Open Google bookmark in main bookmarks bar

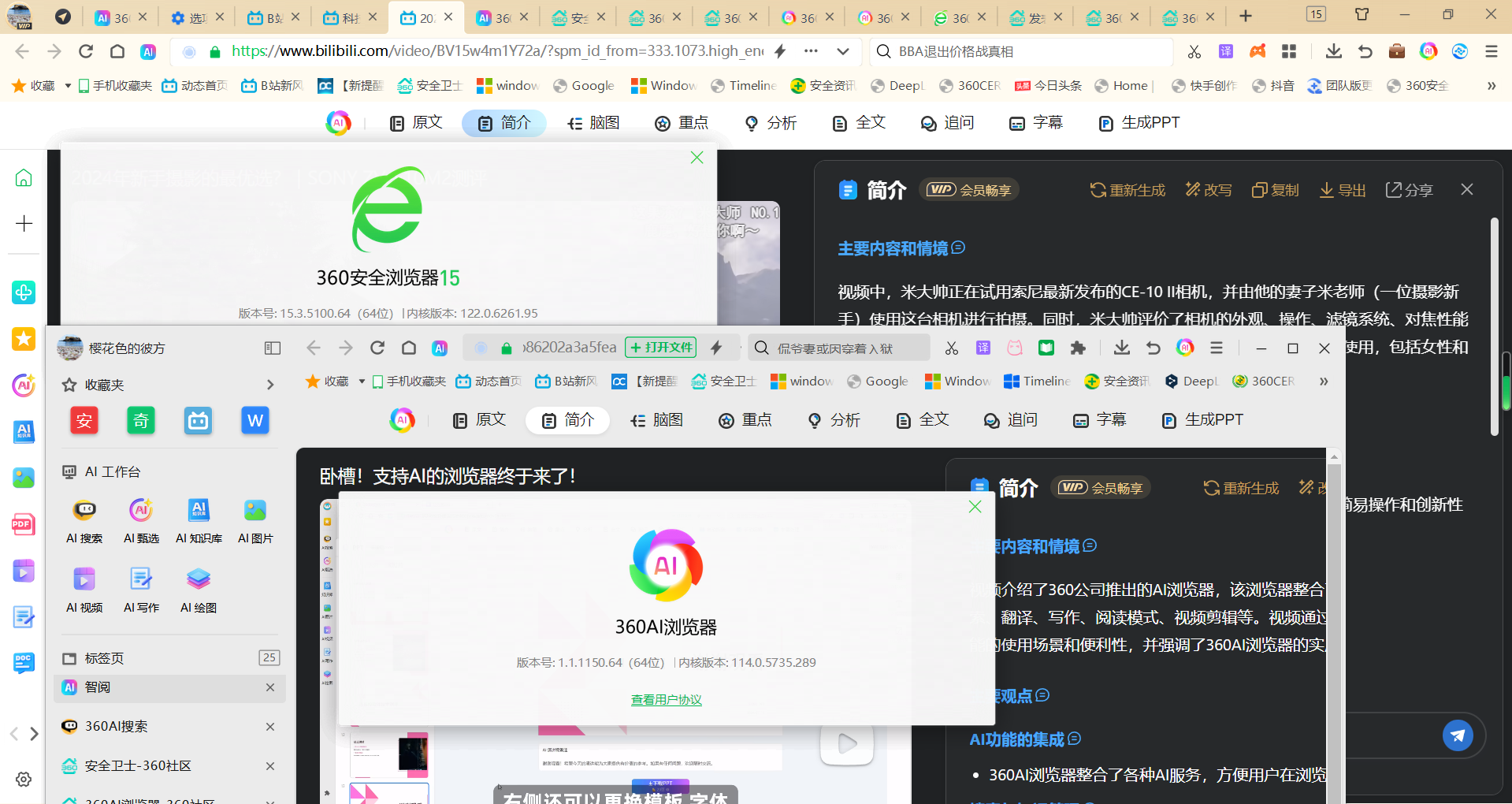[584, 86]
